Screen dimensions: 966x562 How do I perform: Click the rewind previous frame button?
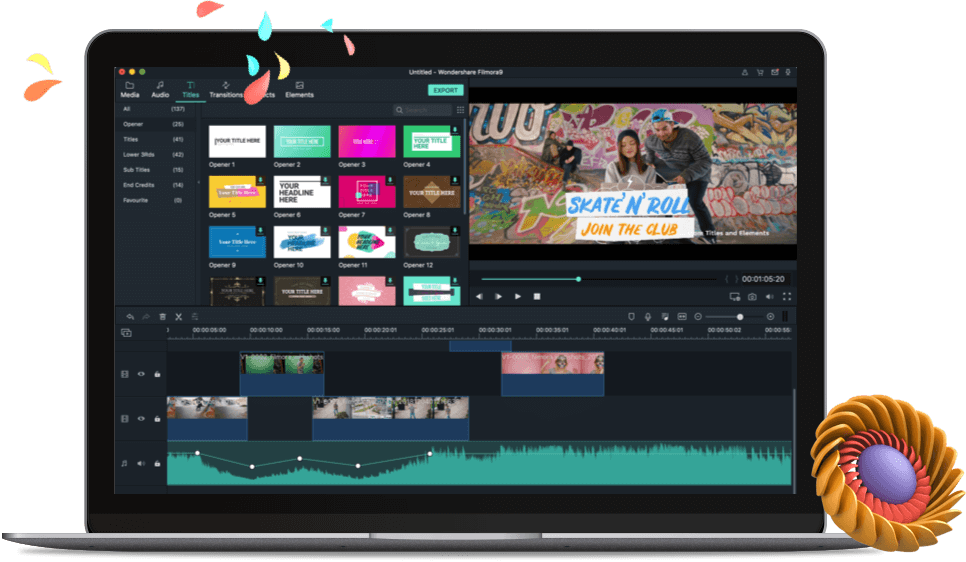[x=479, y=296]
